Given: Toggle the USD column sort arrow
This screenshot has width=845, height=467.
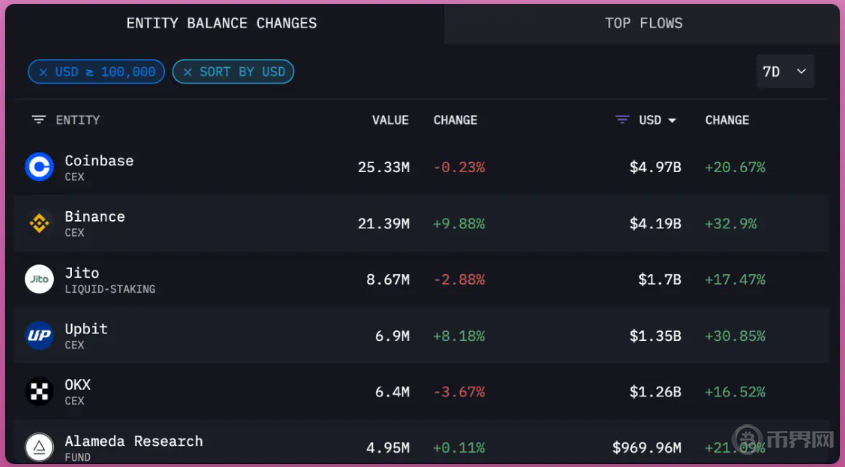Looking at the screenshot, I should click(x=672, y=120).
